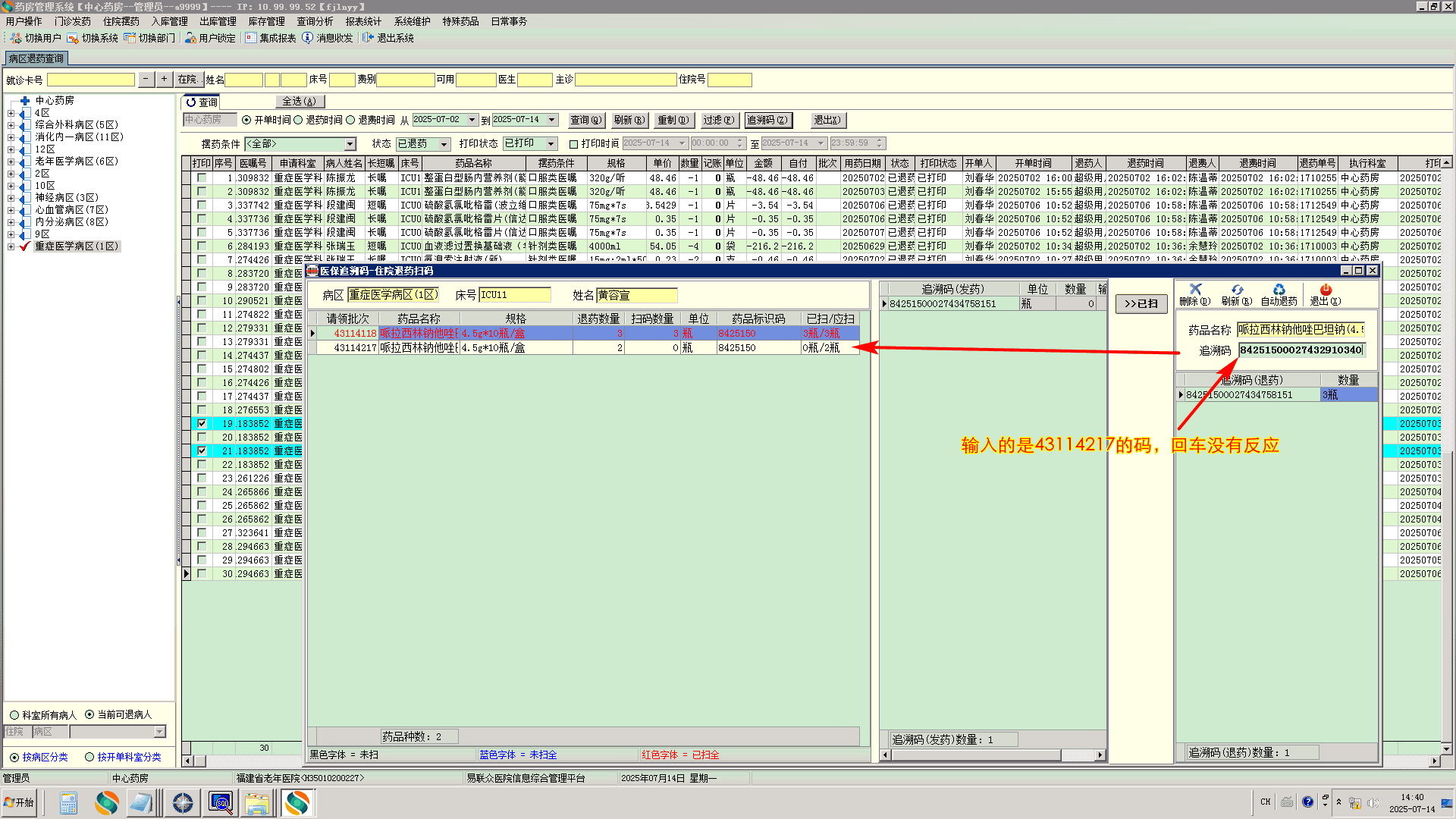This screenshot has height=819, width=1456.
Task: Click the red 退出 power icon
Action: [x=1326, y=290]
